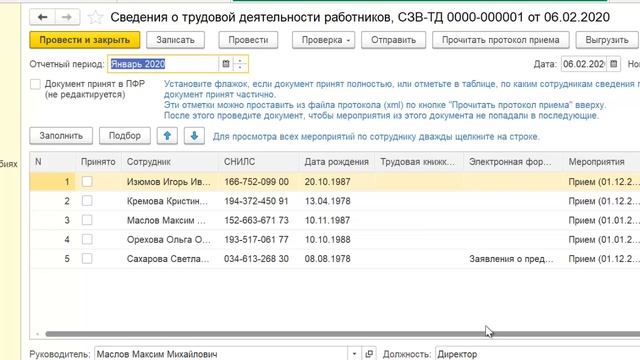Click the Трудовая книжка column header

(x=420, y=162)
